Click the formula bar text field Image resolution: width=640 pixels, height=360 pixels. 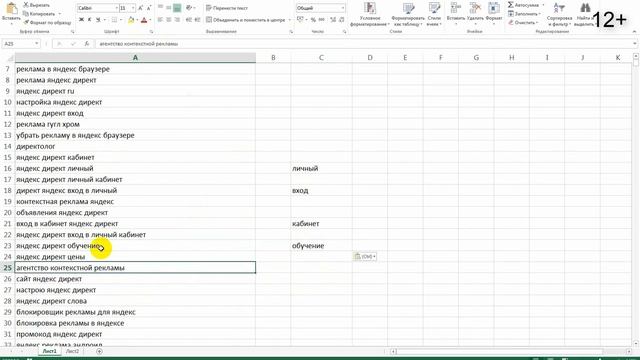(363, 44)
